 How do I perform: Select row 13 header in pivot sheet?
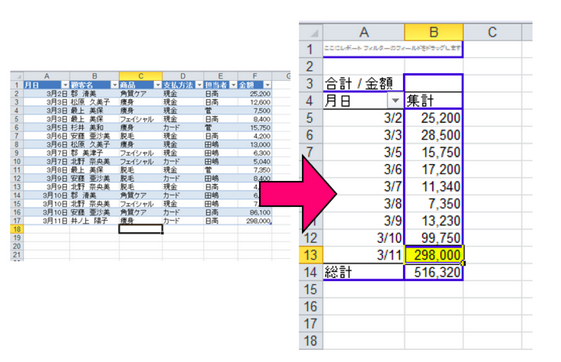[311, 255]
